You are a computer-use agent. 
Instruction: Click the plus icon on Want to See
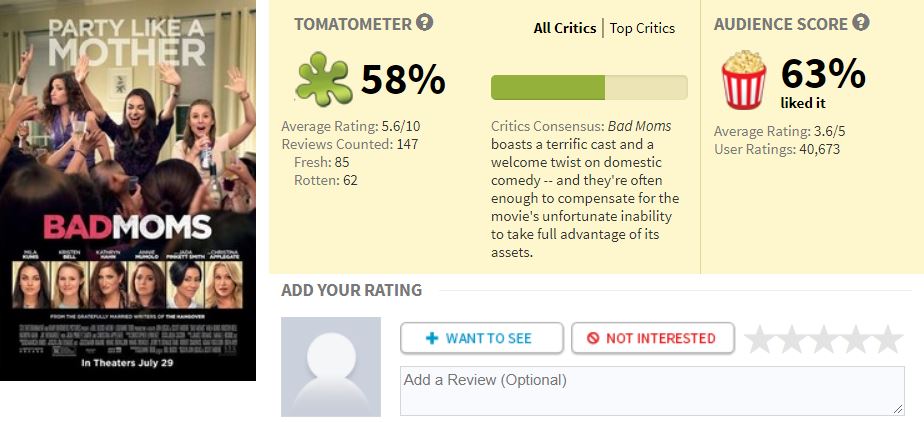pyautogui.click(x=432, y=338)
